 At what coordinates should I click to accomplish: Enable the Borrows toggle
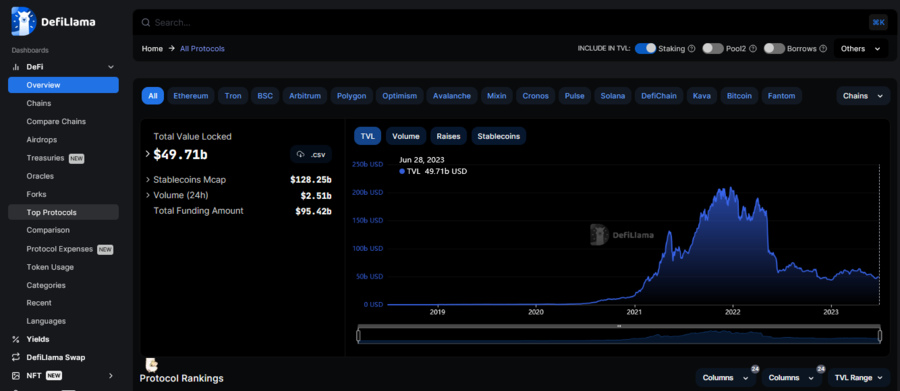(x=774, y=49)
